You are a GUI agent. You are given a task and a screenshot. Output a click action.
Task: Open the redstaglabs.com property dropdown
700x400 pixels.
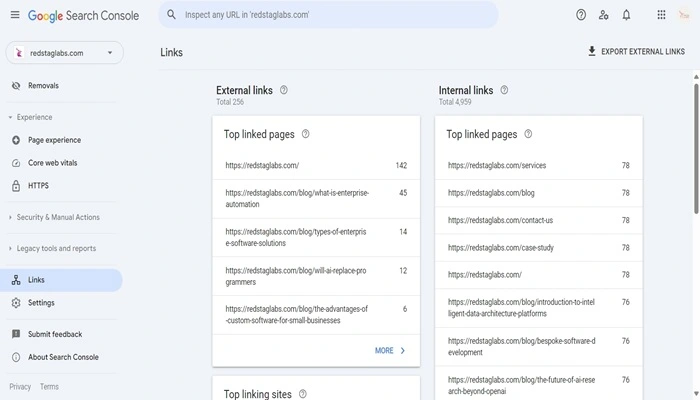point(65,52)
